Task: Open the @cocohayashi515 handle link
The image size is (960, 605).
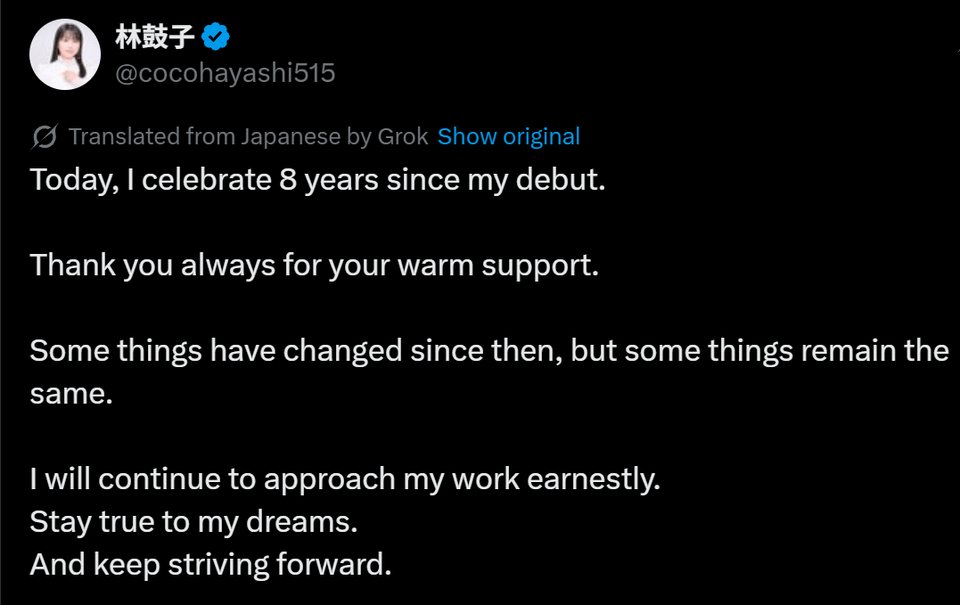Action: 225,73
